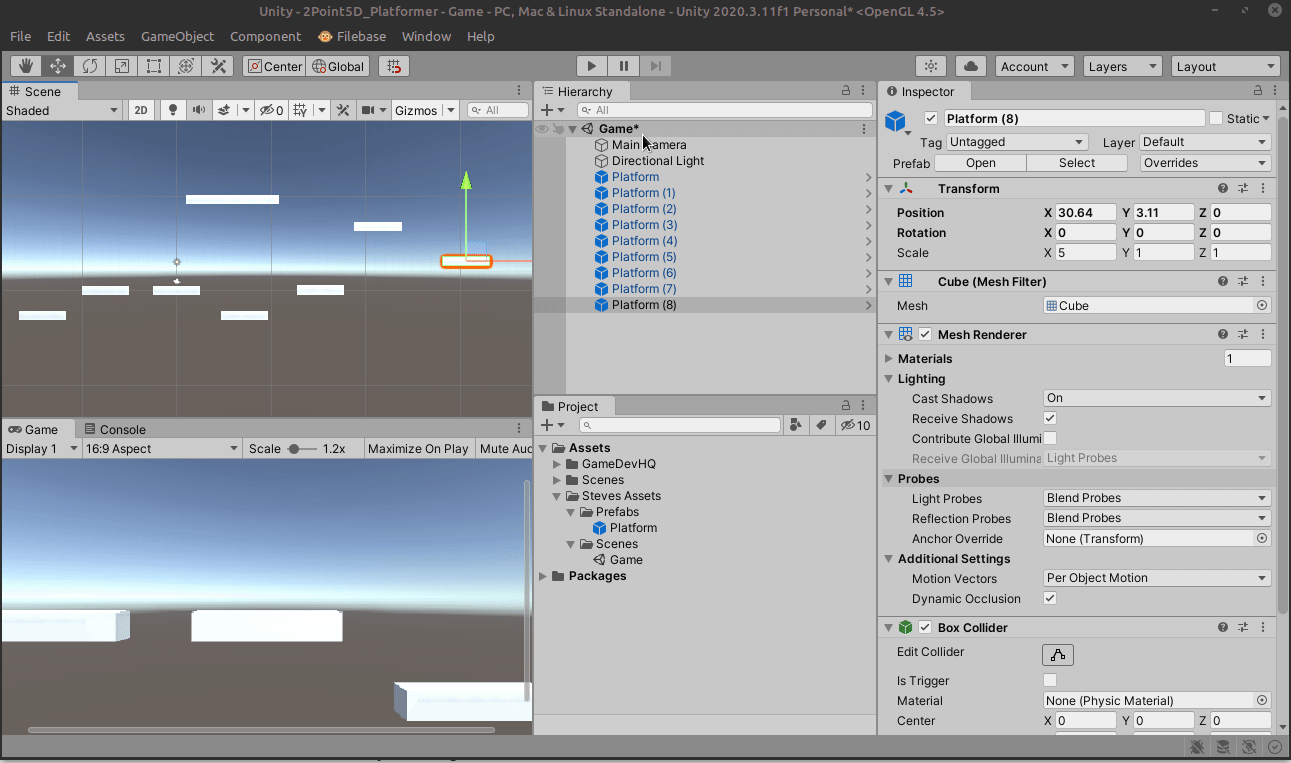Image resolution: width=1291 pixels, height=763 pixels.
Task: Open Mesh object picker for Cube
Action: (1262, 305)
